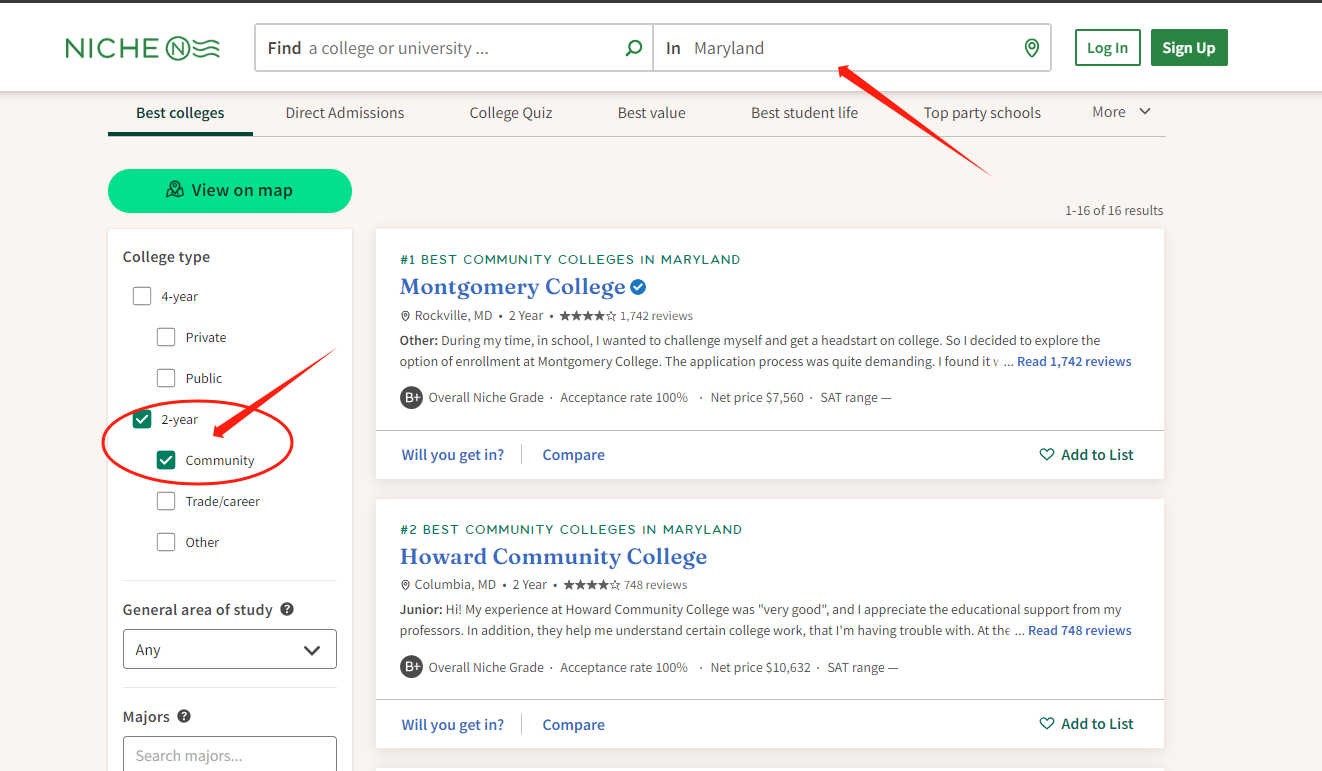Click the Niche logo in header
Screen dimensions: 1322x771
(x=142, y=48)
